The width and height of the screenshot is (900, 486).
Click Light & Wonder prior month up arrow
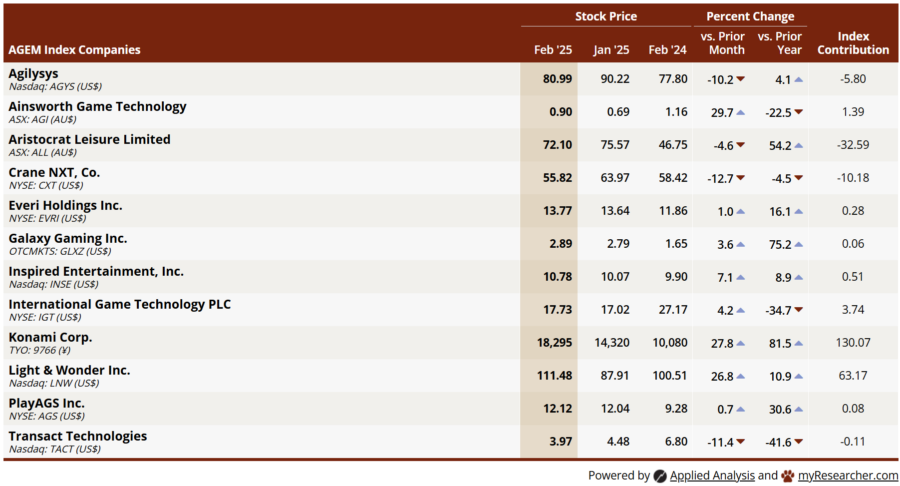click(740, 377)
